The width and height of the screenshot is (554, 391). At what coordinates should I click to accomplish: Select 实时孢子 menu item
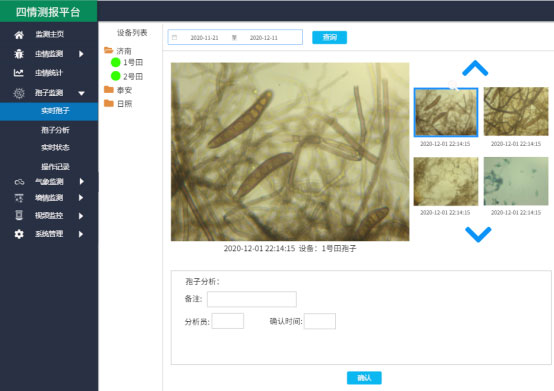point(49,111)
